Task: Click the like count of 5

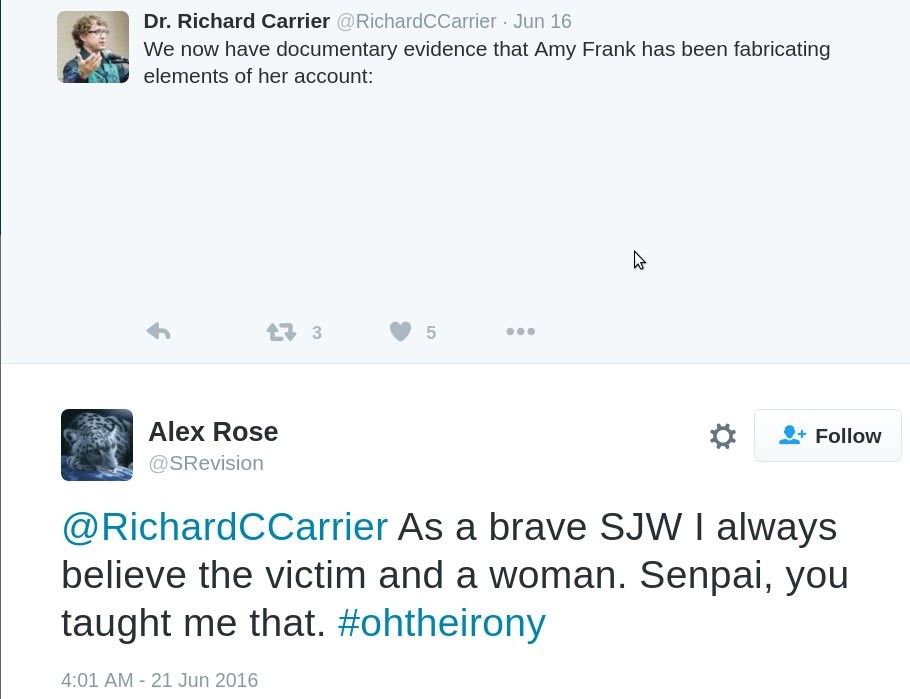Action: pyautogui.click(x=431, y=333)
